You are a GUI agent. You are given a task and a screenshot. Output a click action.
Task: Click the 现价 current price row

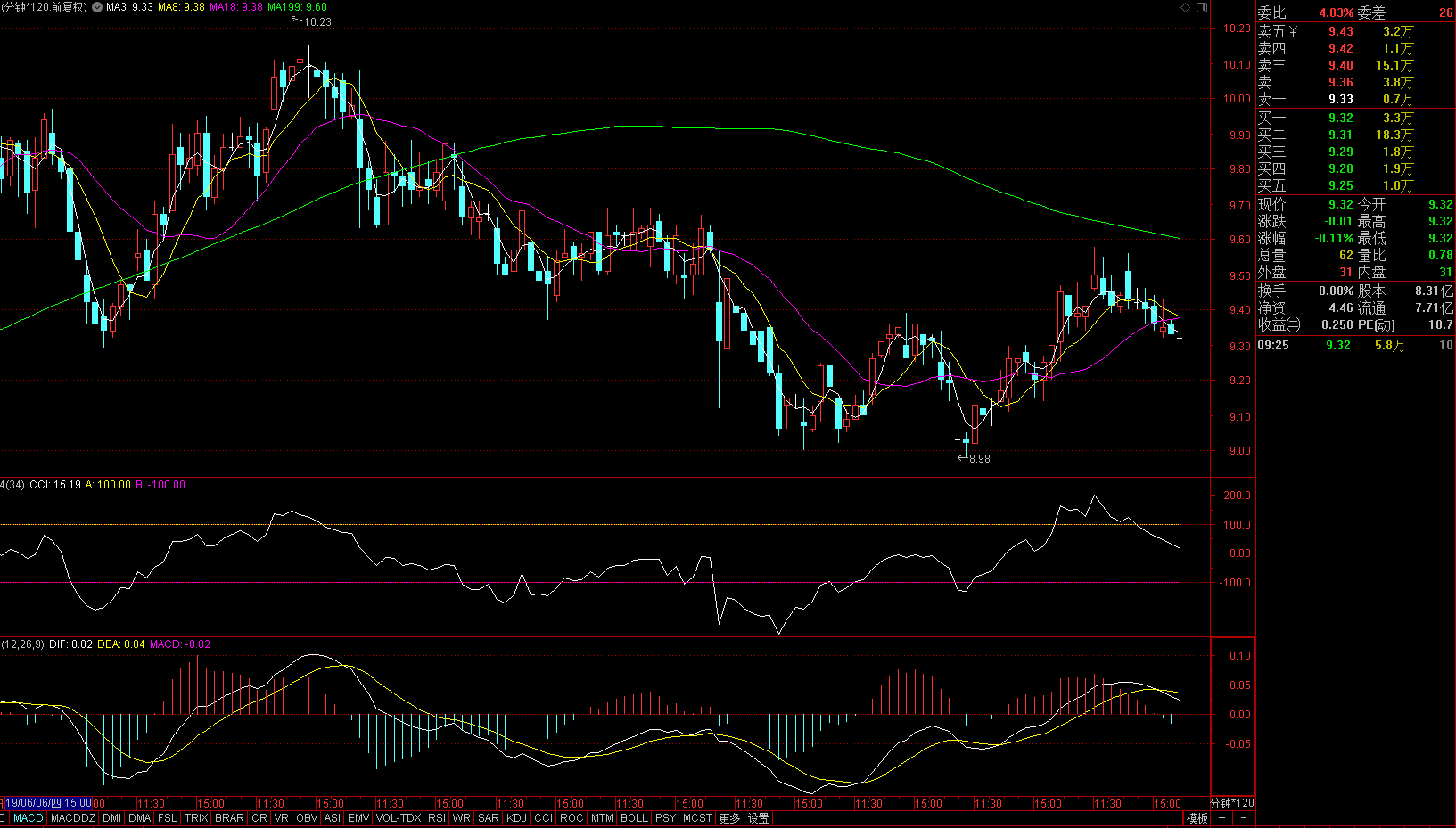(1305, 205)
